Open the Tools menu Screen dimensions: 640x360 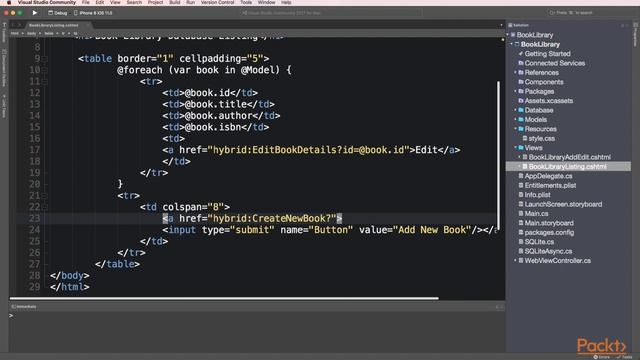click(246, 2)
